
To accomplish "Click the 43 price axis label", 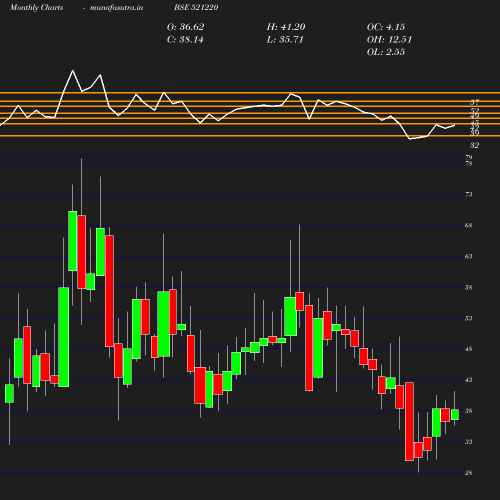I will pyautogui.click(x=469, y=380).
